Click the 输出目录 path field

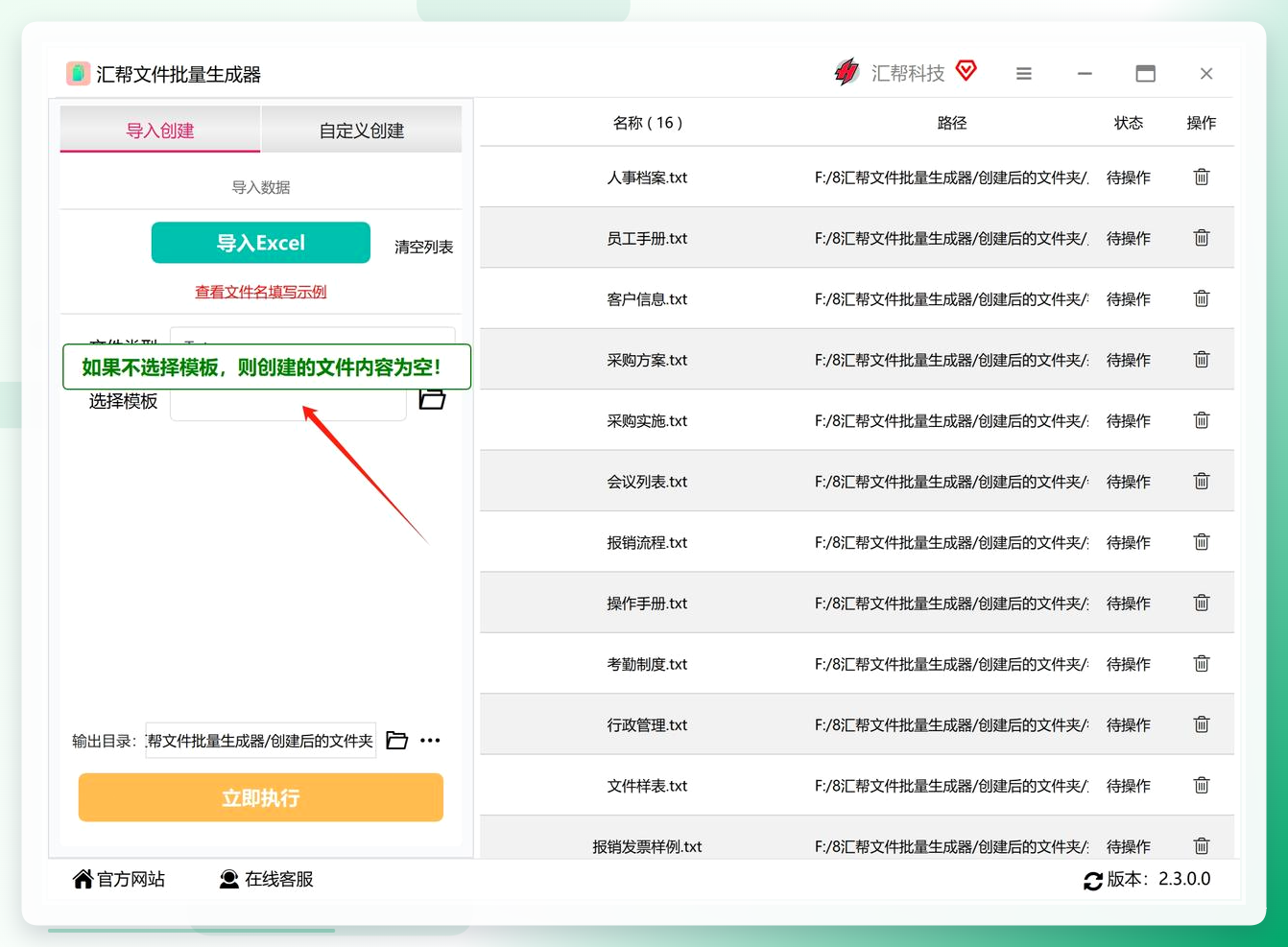[261, 741]
